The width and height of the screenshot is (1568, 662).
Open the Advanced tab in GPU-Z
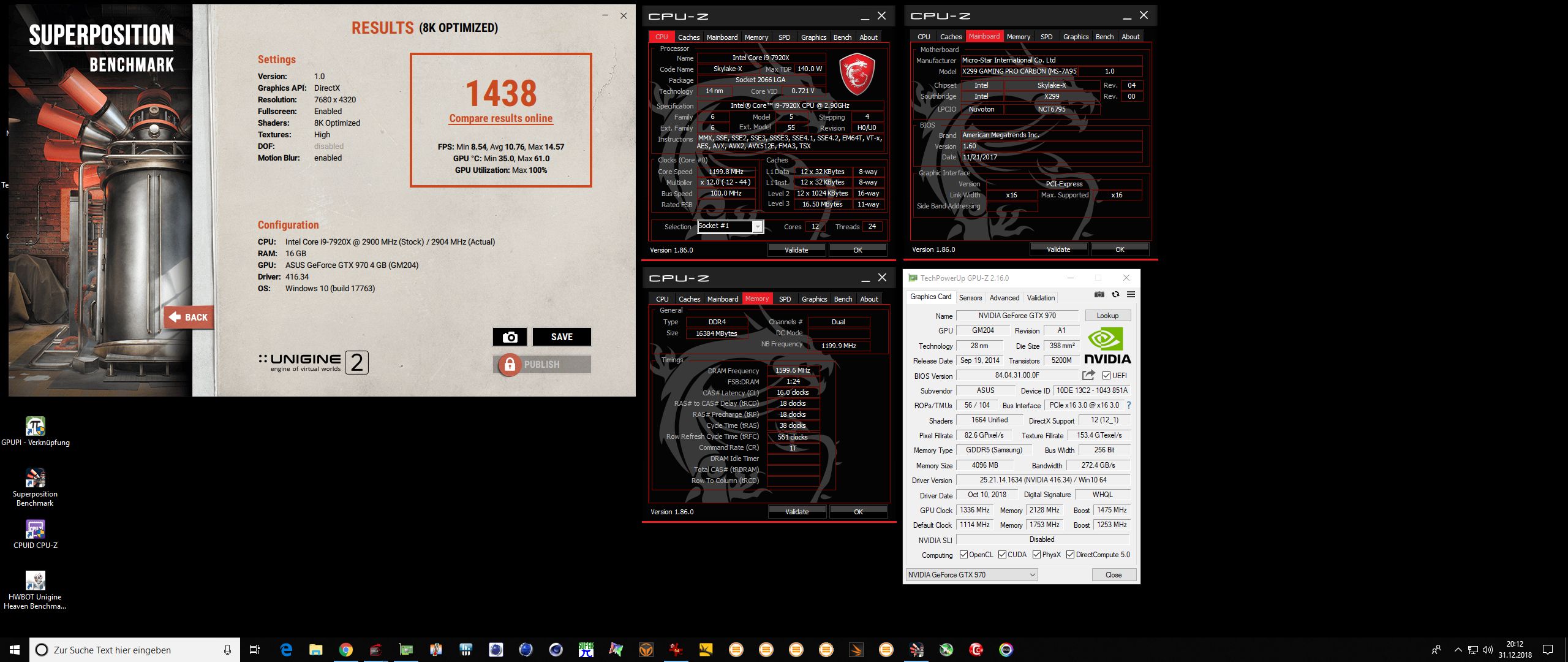[x=1005, y=298]
